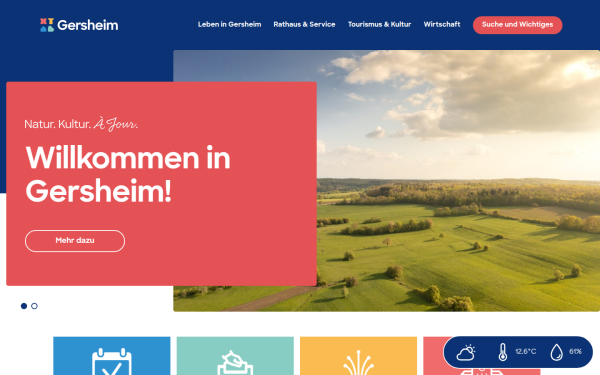
Task: Click the fountain icon on yellow tile
Action: tap(358, 363)
